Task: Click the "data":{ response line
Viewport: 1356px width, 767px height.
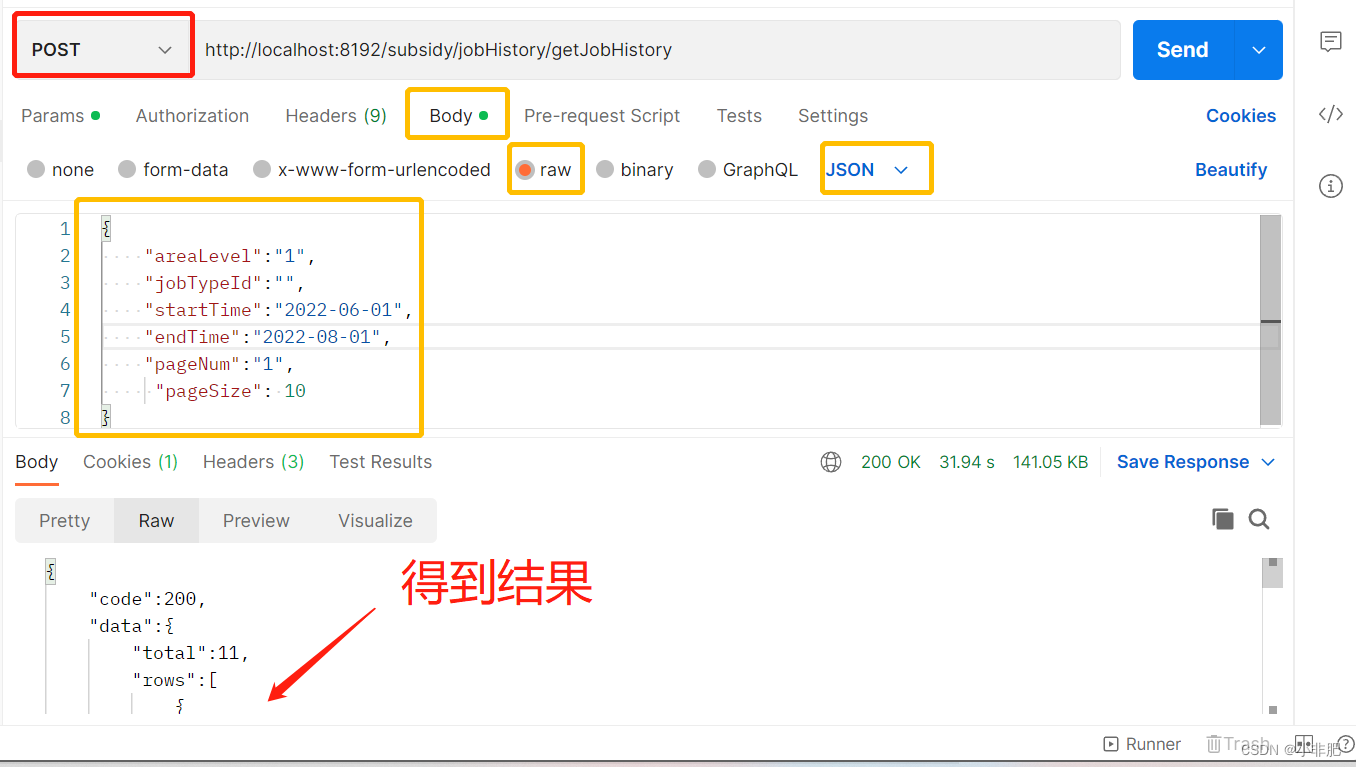Action: pyautogui.click(x=132, y=626)
